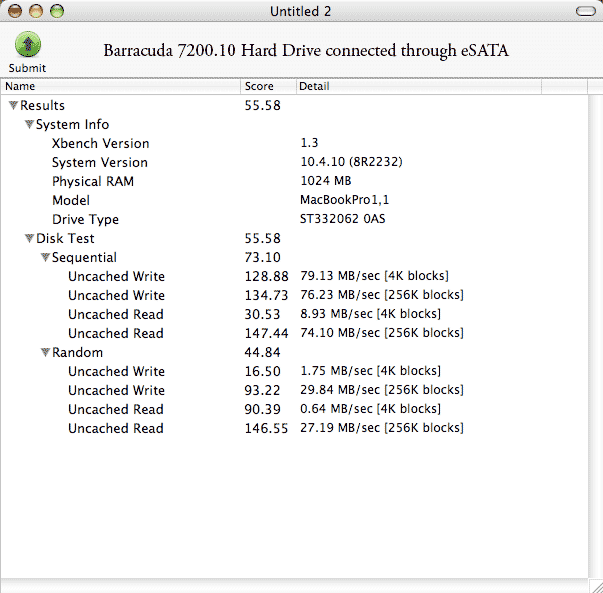Select the Sequential row label

coord(84,257)
